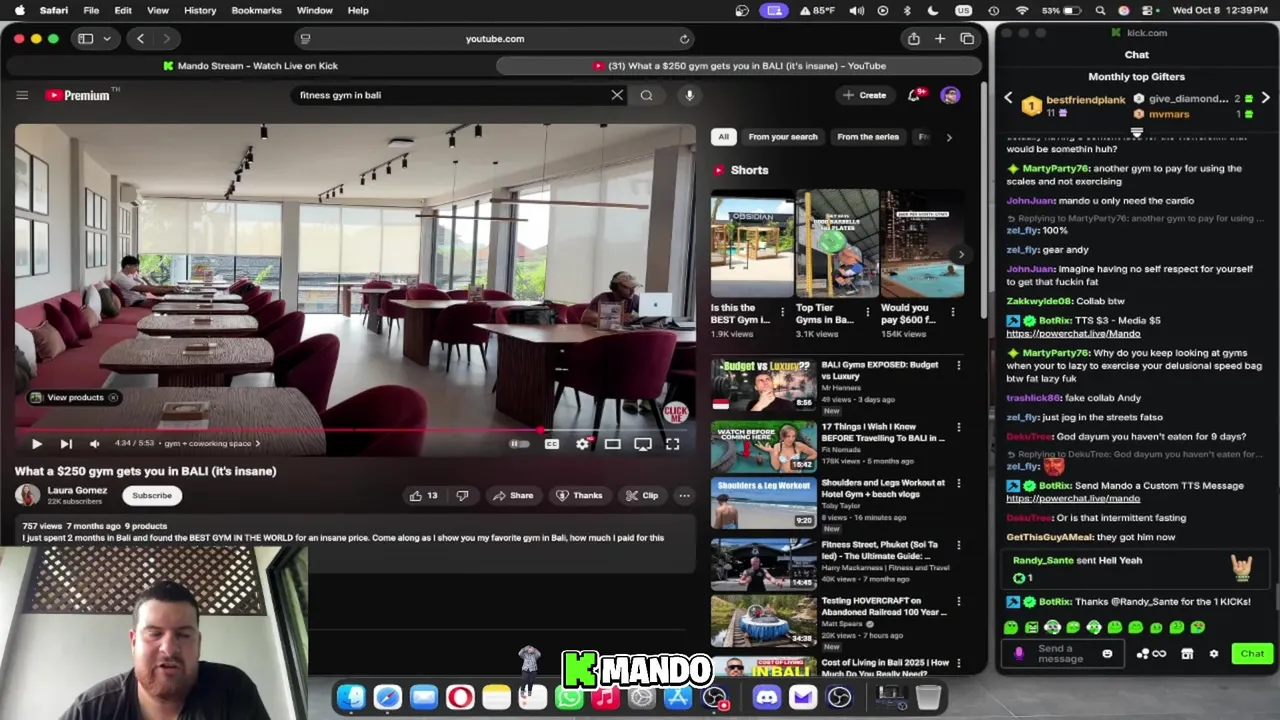
Task: Open the YouTube hamburger guide menu
Action: tap(22, 95)
